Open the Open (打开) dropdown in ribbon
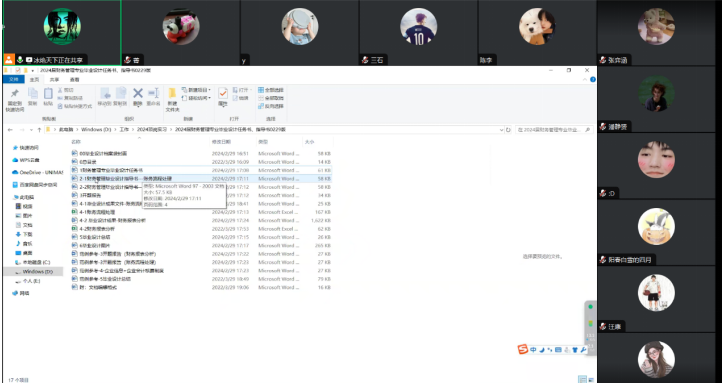The width and height of the screenshot is (722, 383). click(242, 90)
